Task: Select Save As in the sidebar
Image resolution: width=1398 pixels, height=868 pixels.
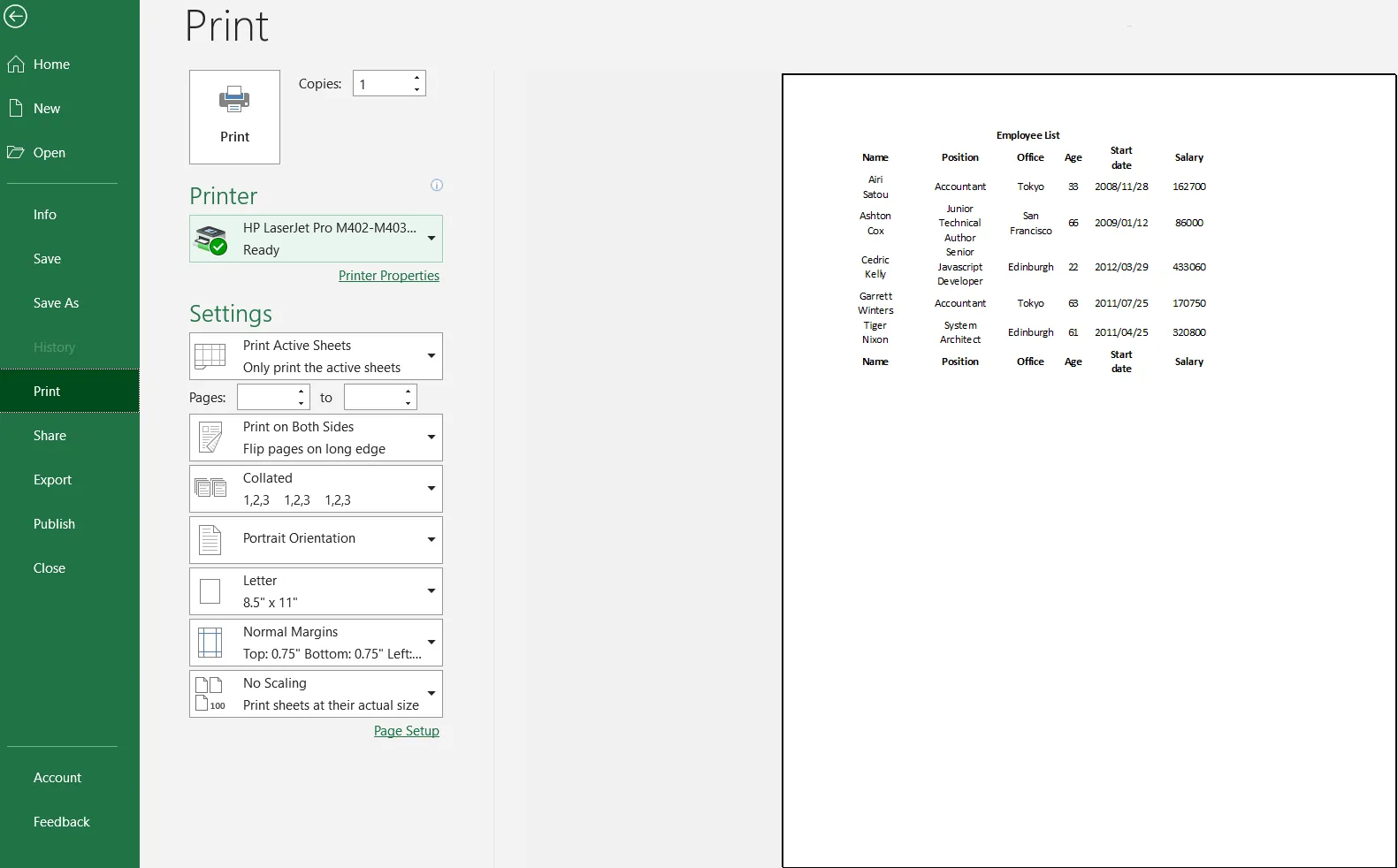Action: [x=69, y=303]
